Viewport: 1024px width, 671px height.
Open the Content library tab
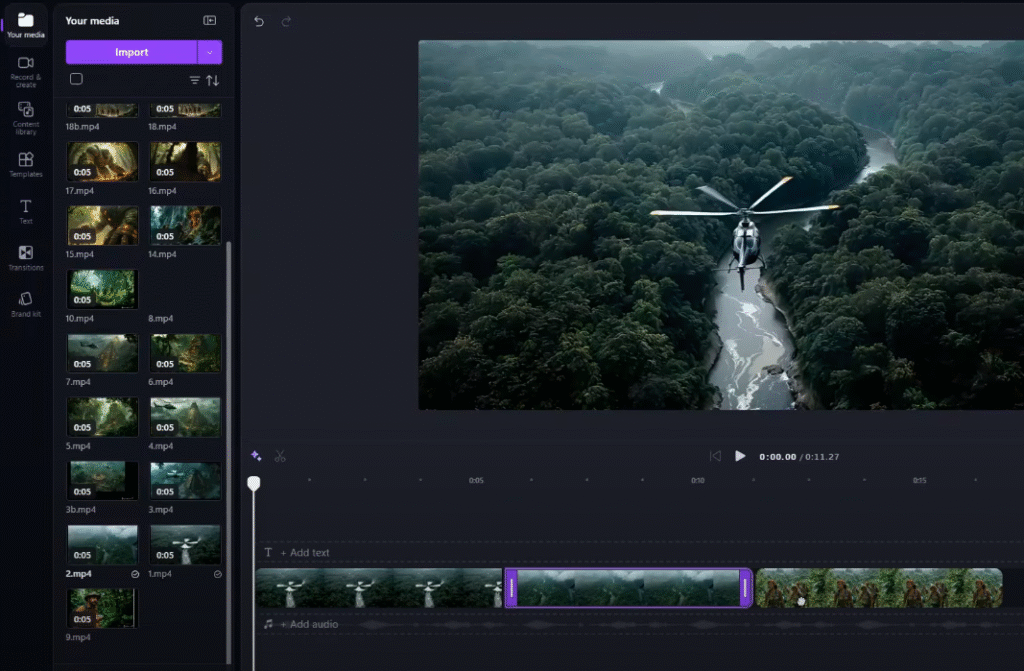25,118
